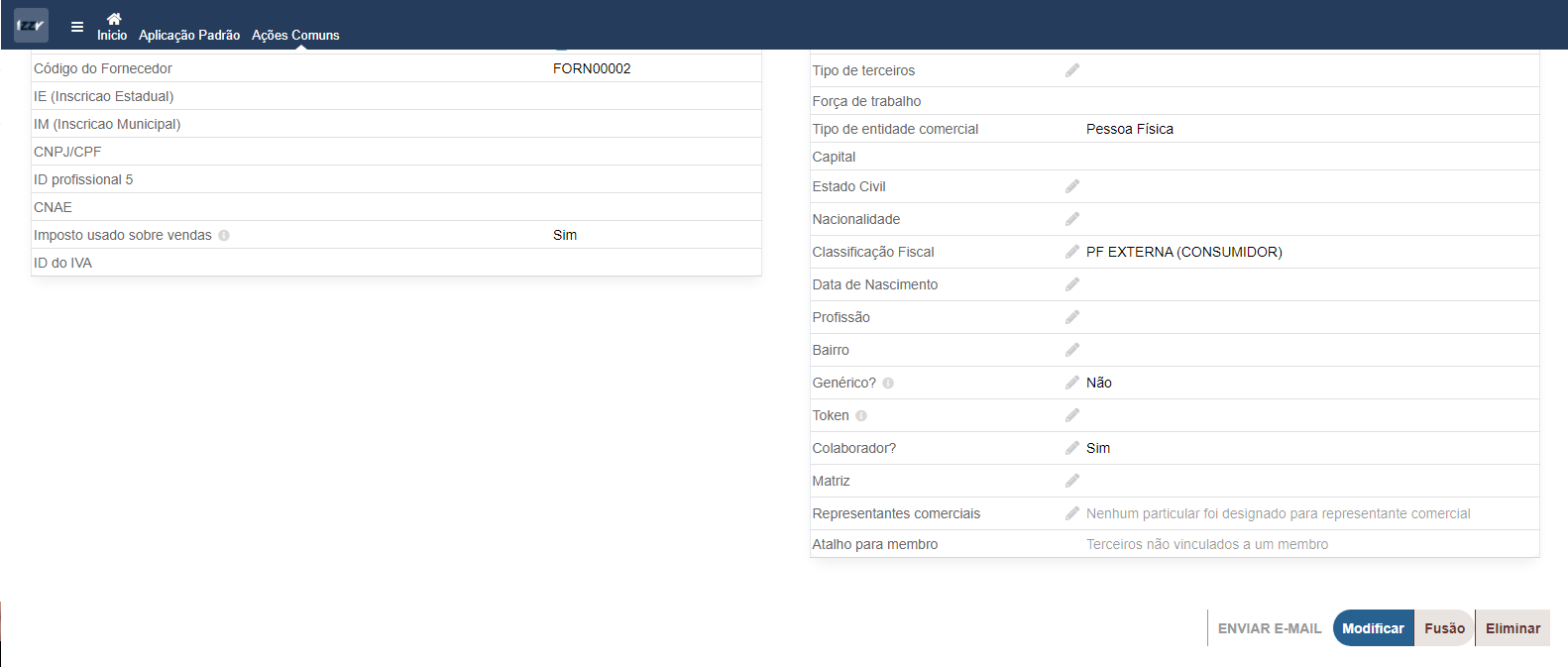Image resolution: width=1568 pixels, height=667 pixels.
Task: Click the hamburger menu icon
Action: [77, 27]
